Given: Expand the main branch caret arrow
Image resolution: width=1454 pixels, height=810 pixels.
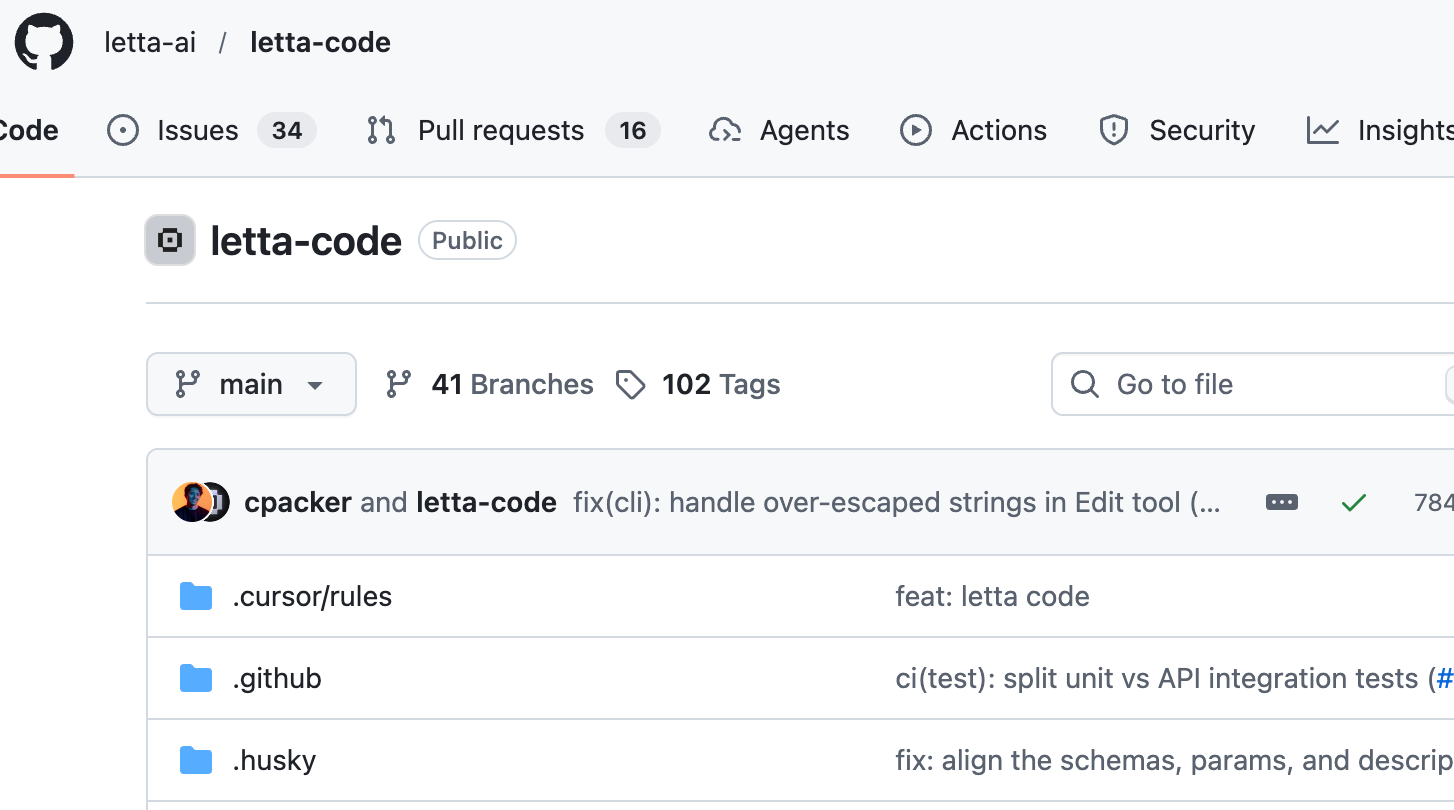Looking at the screenshot, I should click(315, 385).
